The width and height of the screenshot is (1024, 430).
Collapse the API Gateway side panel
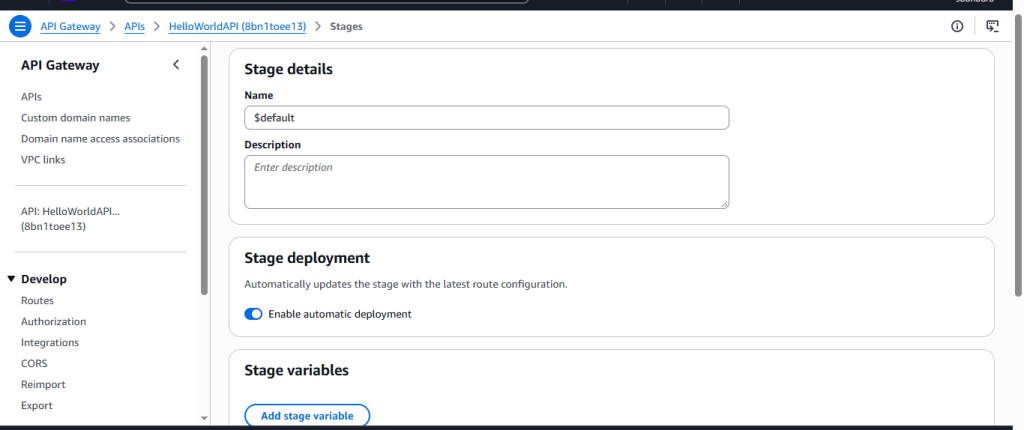click(176, 65)
